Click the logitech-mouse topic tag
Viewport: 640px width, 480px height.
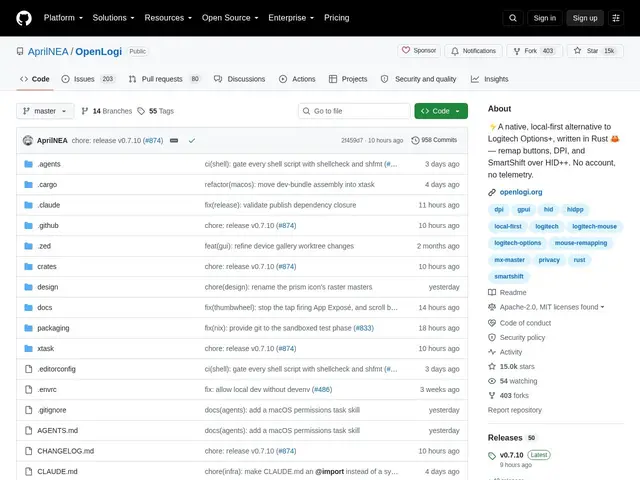click(x=594, y=226)
